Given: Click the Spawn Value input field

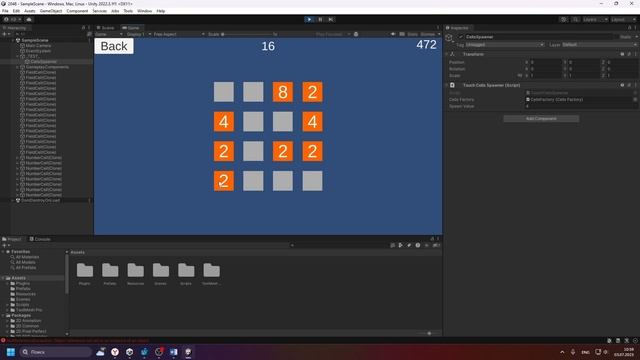Looking at the screenshot, I should [581, 106].
